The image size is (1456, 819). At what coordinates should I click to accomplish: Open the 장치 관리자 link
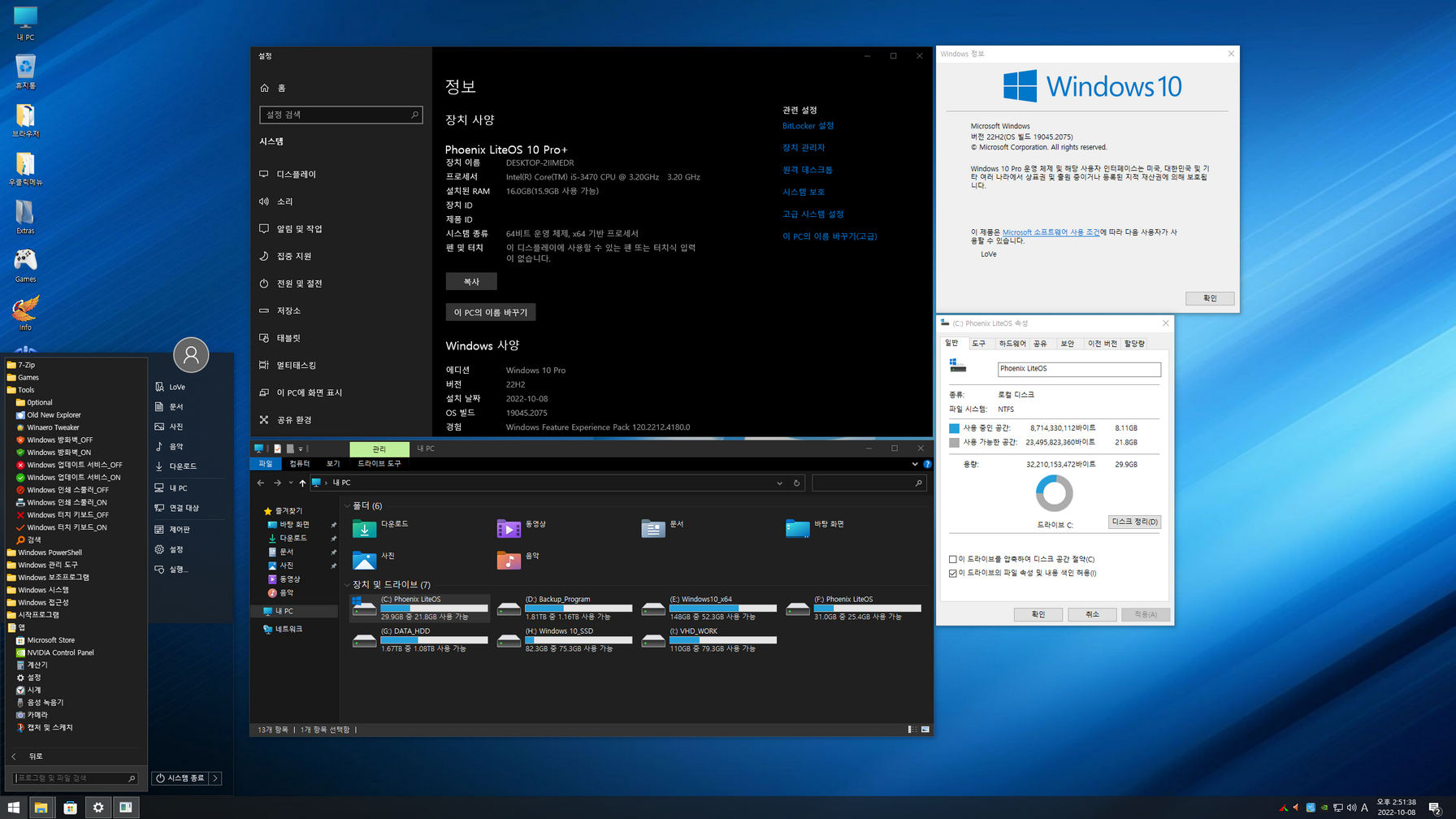804,148
